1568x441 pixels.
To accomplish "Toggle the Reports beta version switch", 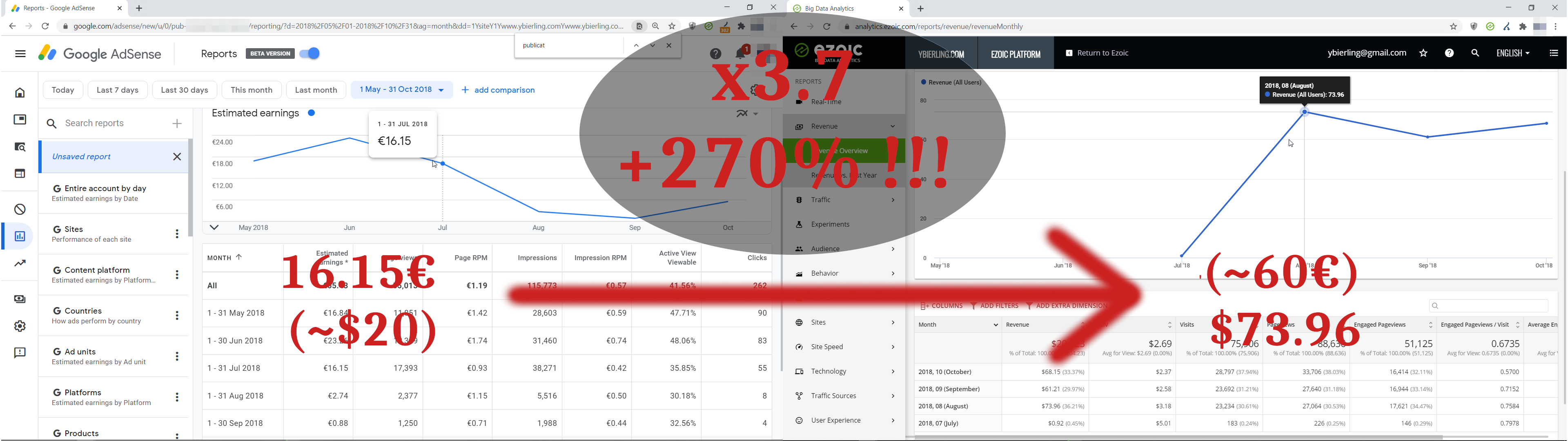I will [310, 53].
